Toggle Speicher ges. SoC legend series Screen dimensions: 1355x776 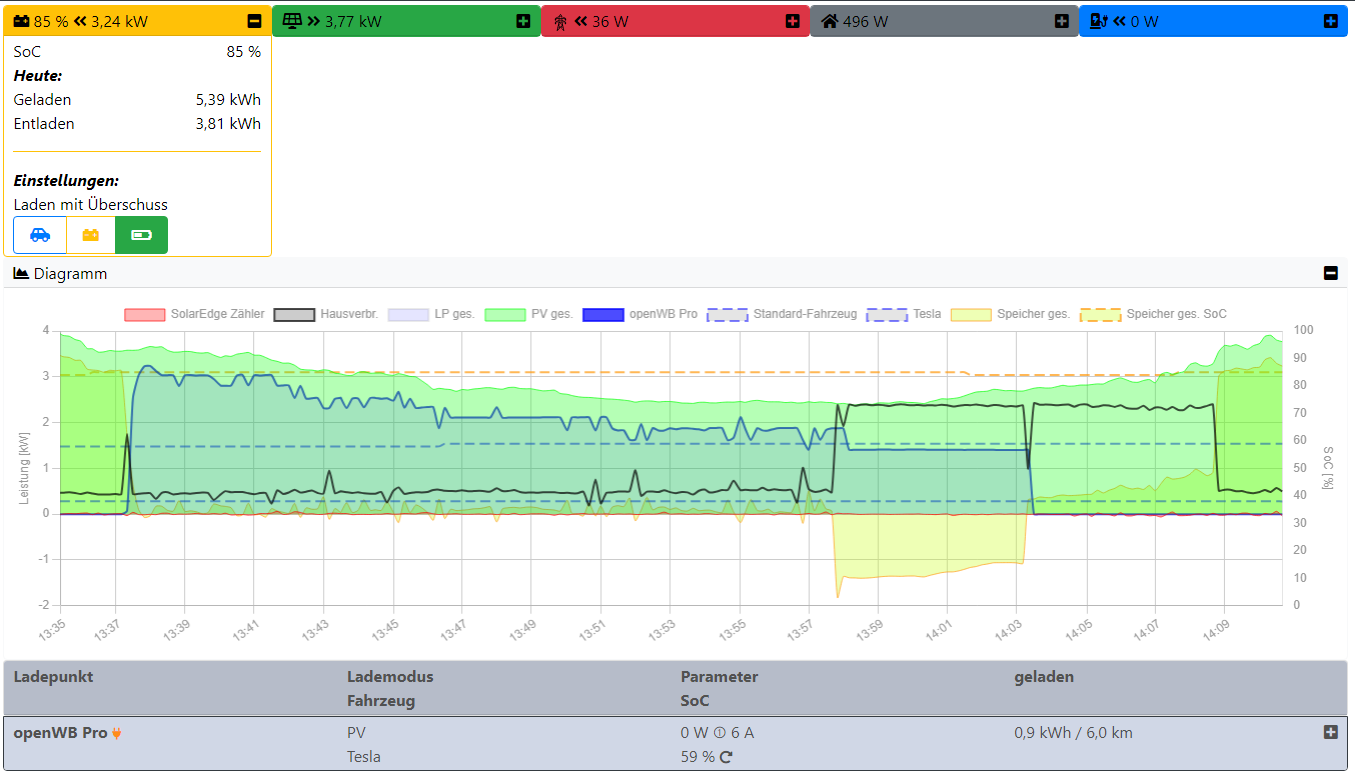tap(1153, 314)
